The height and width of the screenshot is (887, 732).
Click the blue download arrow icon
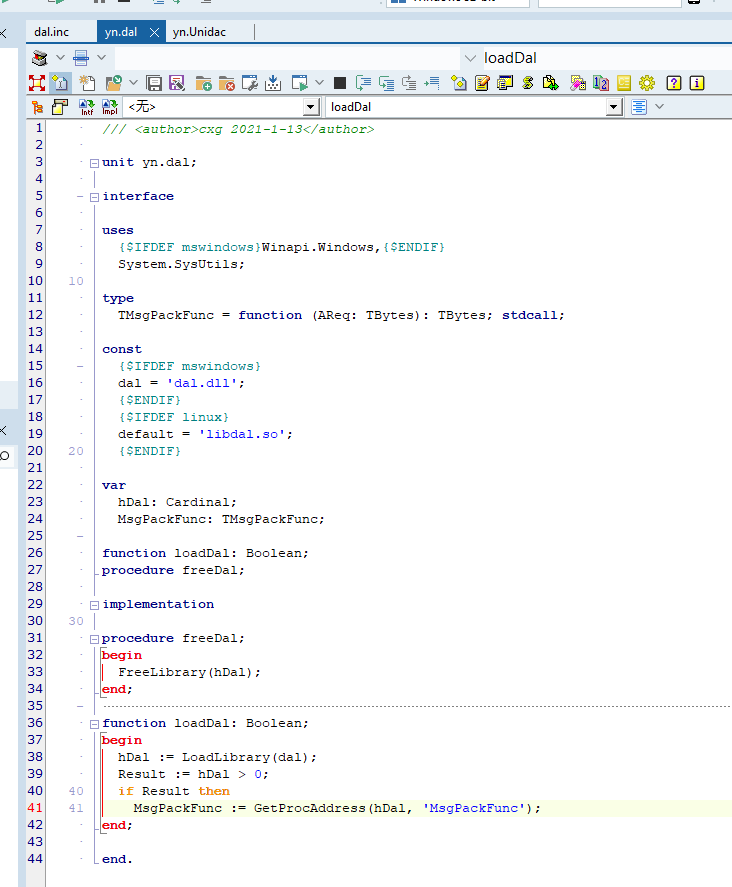point(273,83)
